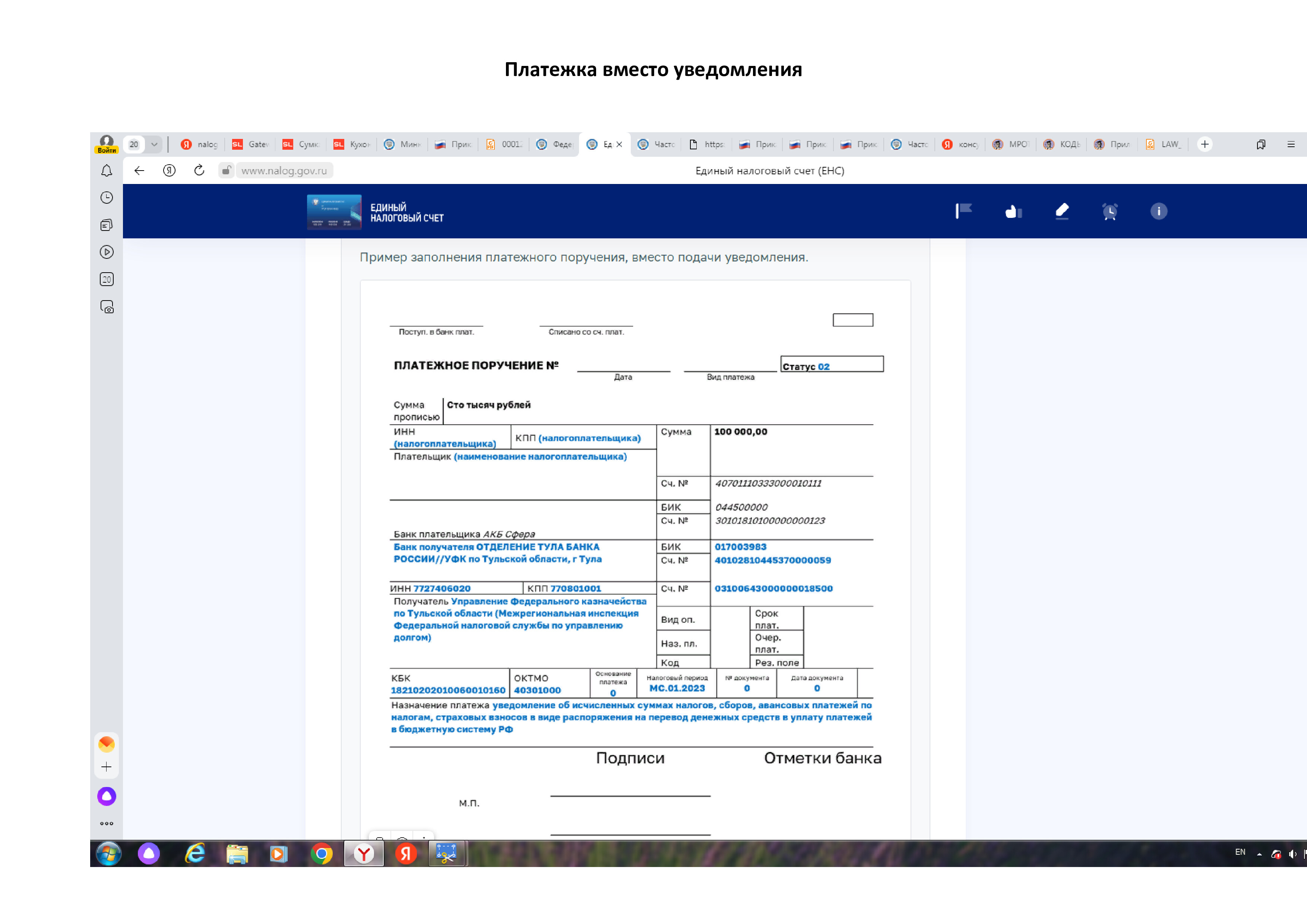Open the browser hamburger menu
Image resolution: width=1307 pixels, height=924 pixels.
(1291, 145)
